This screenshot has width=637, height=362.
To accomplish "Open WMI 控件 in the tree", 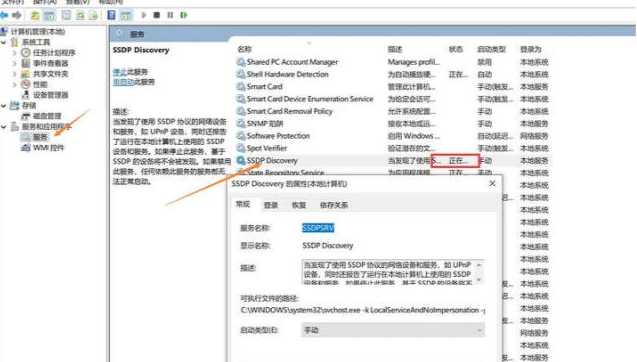I will [48, 147].
